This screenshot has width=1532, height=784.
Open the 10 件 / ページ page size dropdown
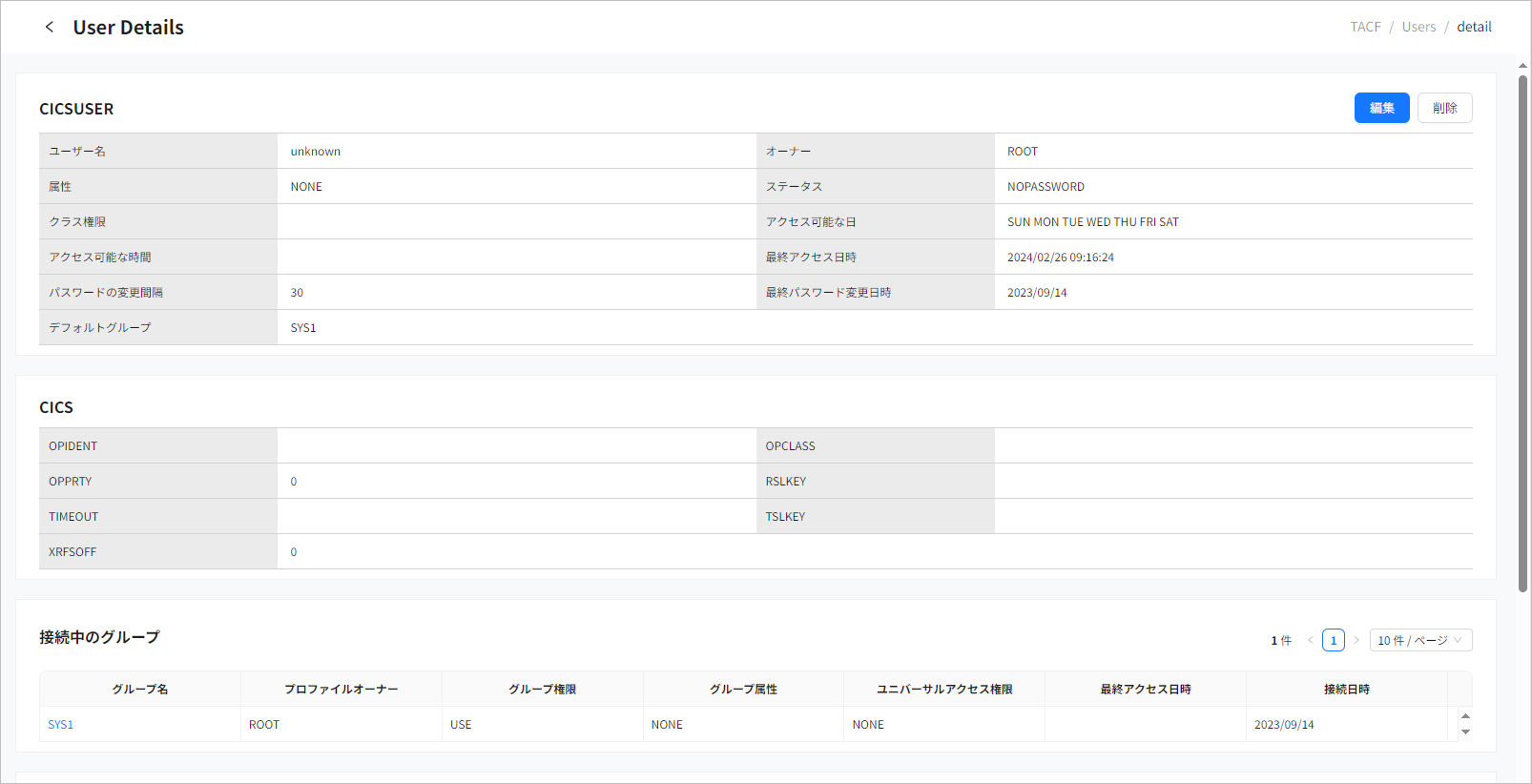coord(1420,640)
